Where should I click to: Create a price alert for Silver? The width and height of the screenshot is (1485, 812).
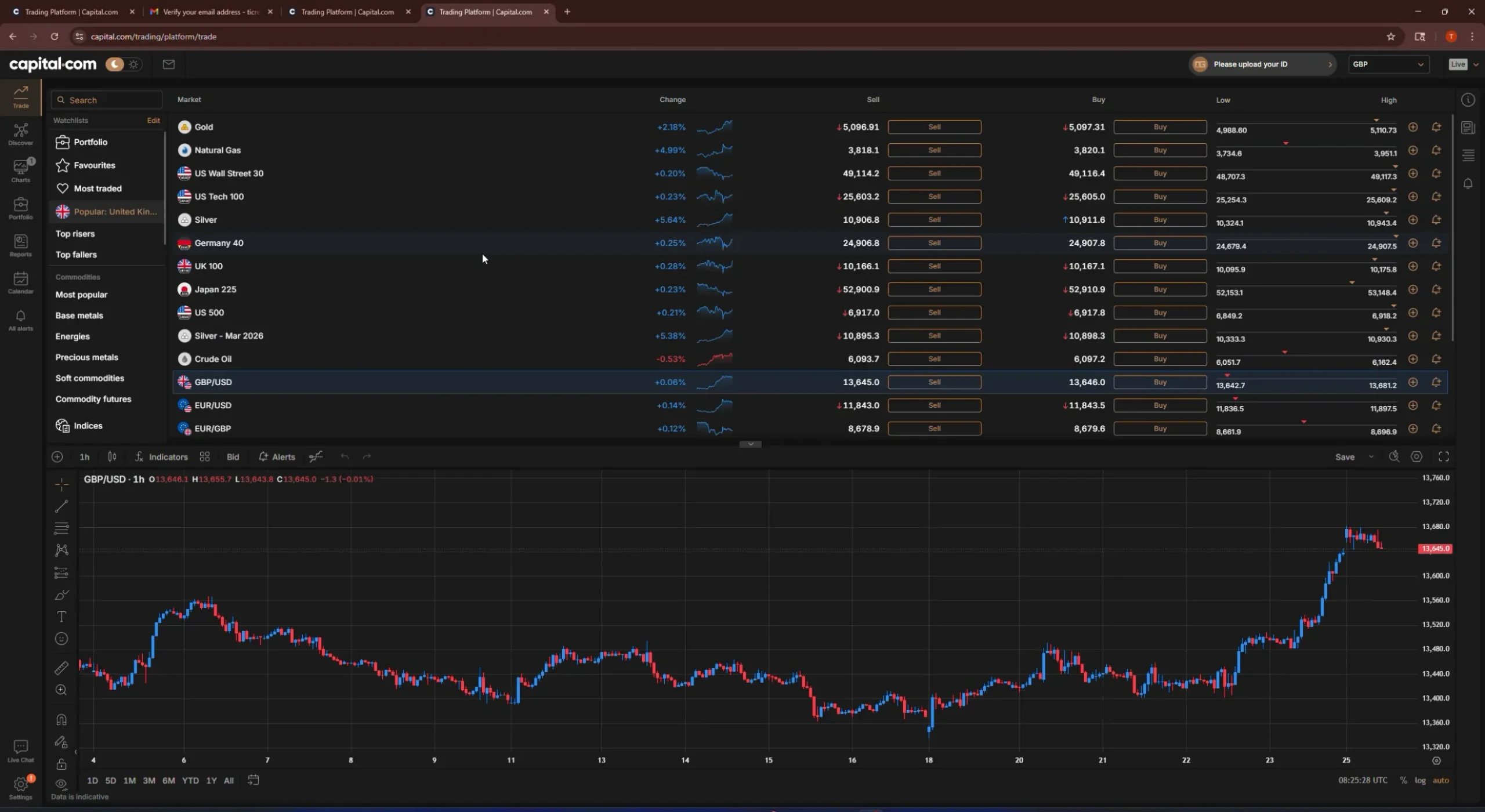[x=1436, y=220]
